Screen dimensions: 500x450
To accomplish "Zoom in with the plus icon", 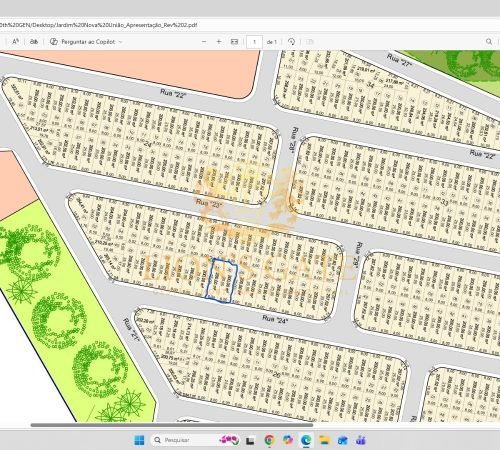I will [x=219, y=42].
